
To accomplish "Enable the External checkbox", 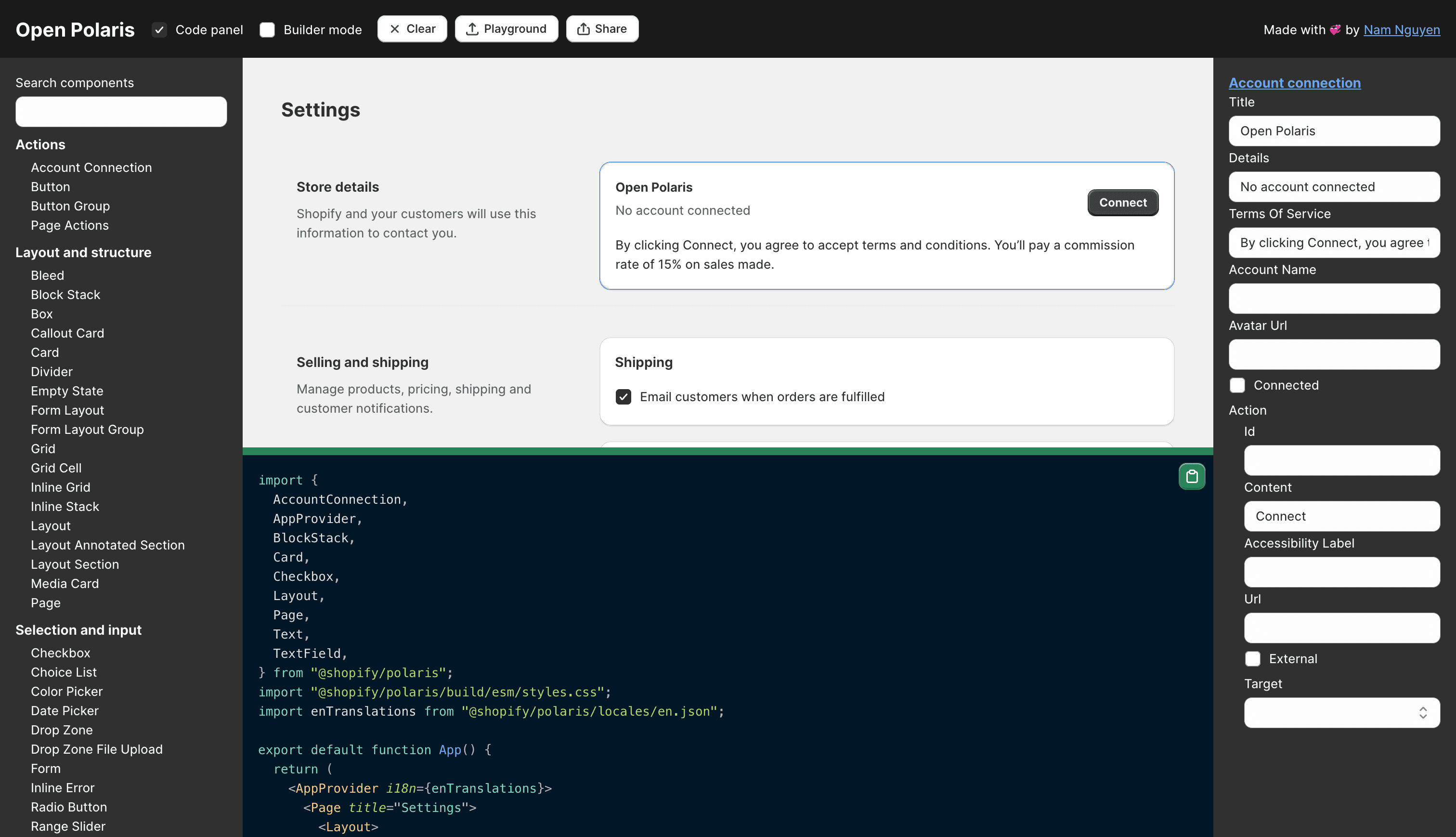I will pos(1253,658).
